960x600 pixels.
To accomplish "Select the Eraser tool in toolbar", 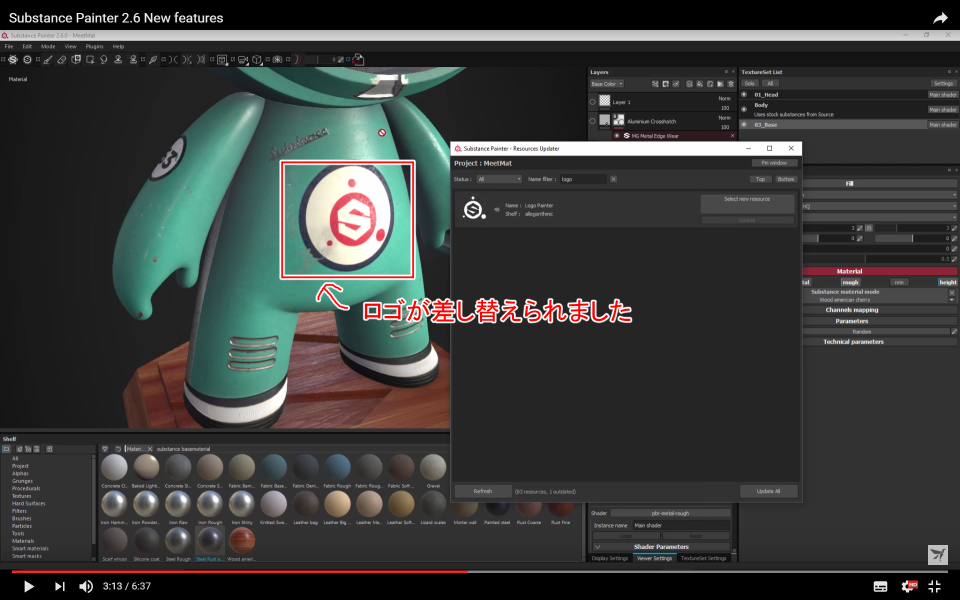I will tap(62, 59).
